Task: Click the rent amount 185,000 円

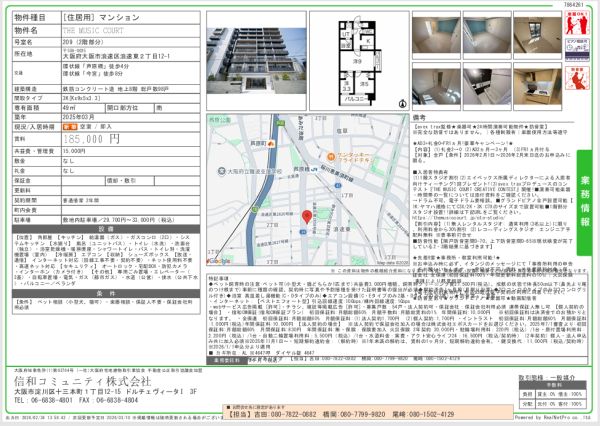Action: 91,139
